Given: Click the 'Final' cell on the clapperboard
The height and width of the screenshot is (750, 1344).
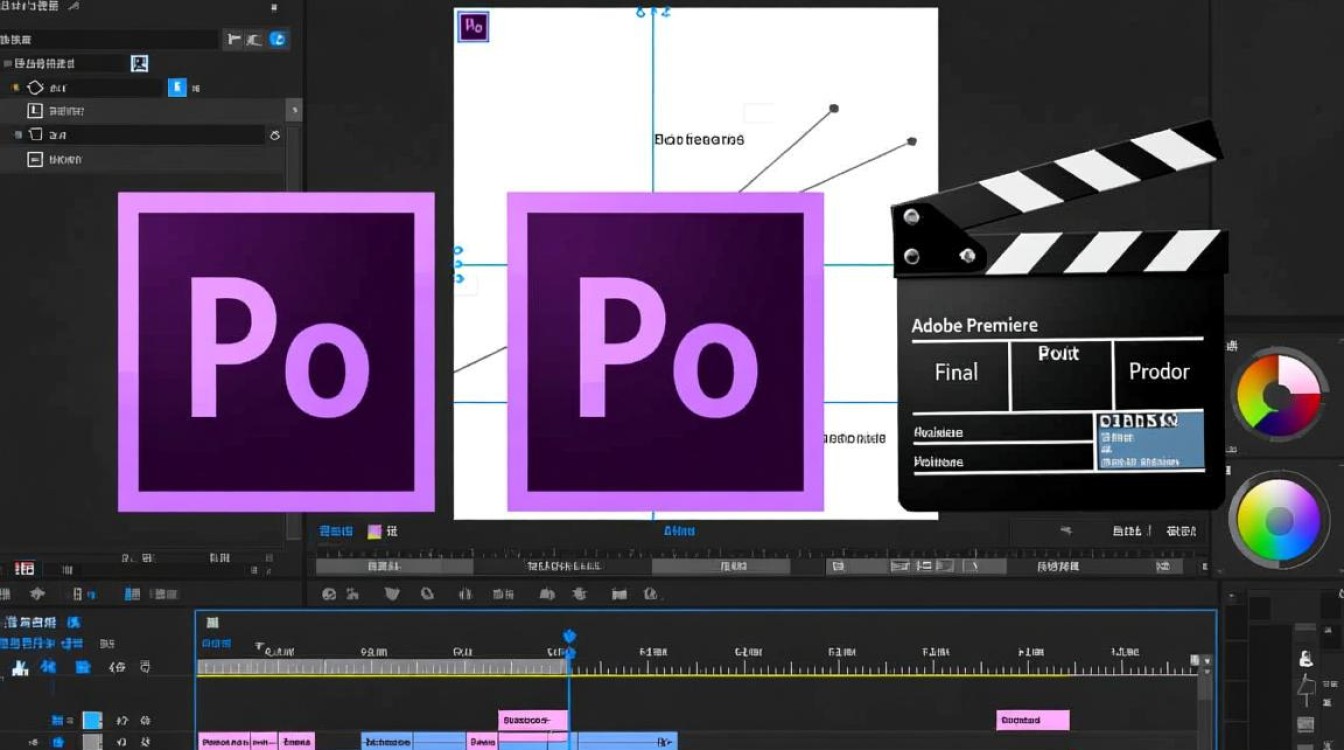Looking at the screenshot, I should pyautogui.click(x=960, y=374).
